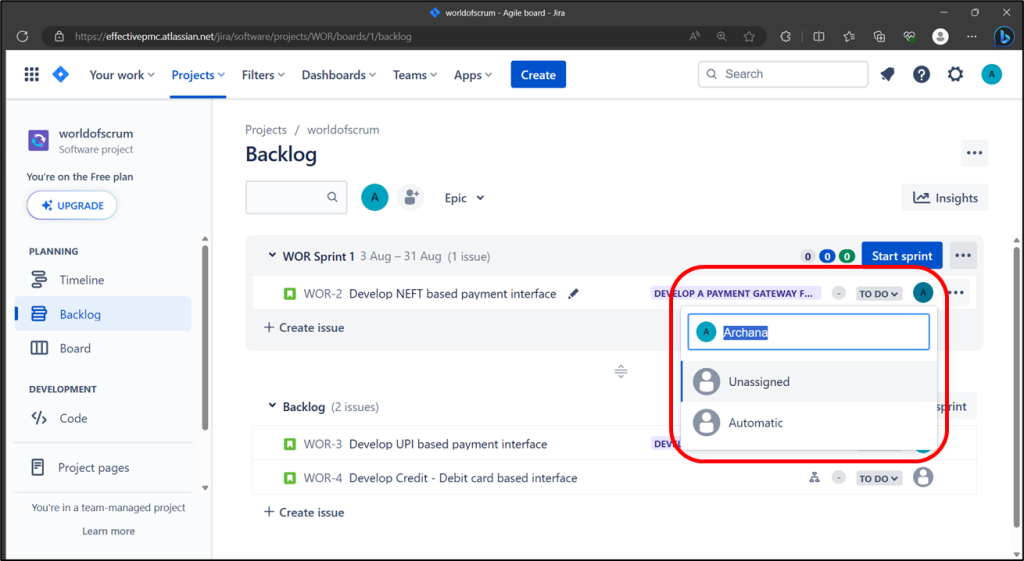The image size is (1024, 561).
Task: Open TO DO status dropdown on WOR-4
Action: 879,478
